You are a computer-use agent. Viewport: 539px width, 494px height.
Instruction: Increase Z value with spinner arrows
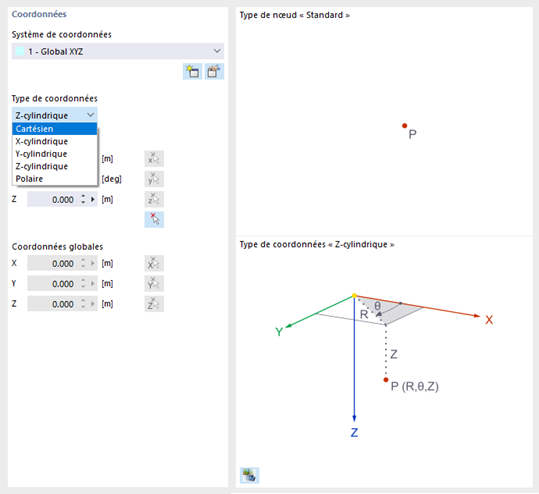(x=83, y=197)
